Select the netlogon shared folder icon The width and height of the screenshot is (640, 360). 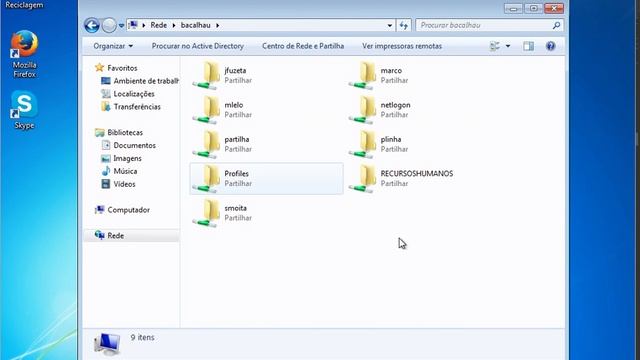point(363,110)
